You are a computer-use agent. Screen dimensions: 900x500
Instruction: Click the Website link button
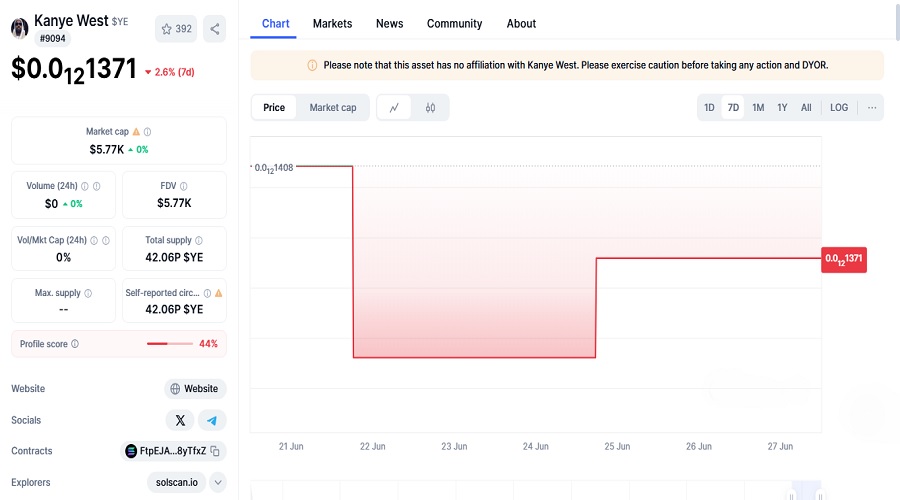pos(195,389)
